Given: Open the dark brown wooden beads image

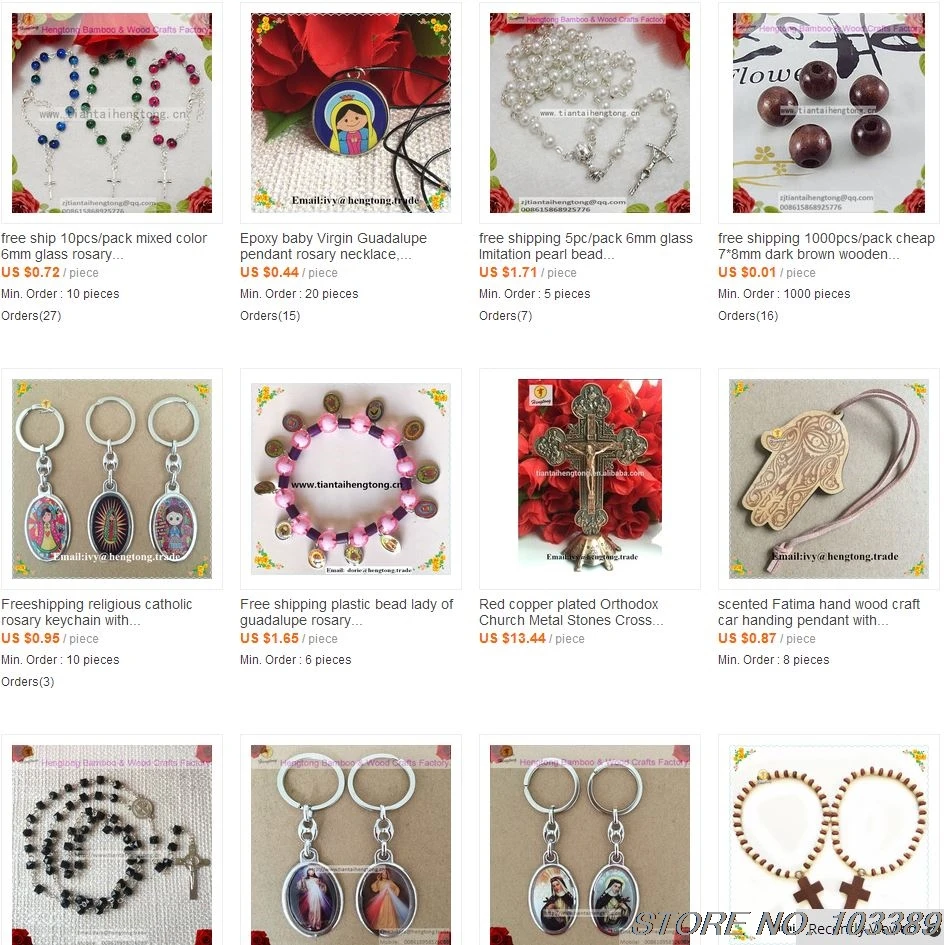Looking at the screenshot, I should (829, 113).
